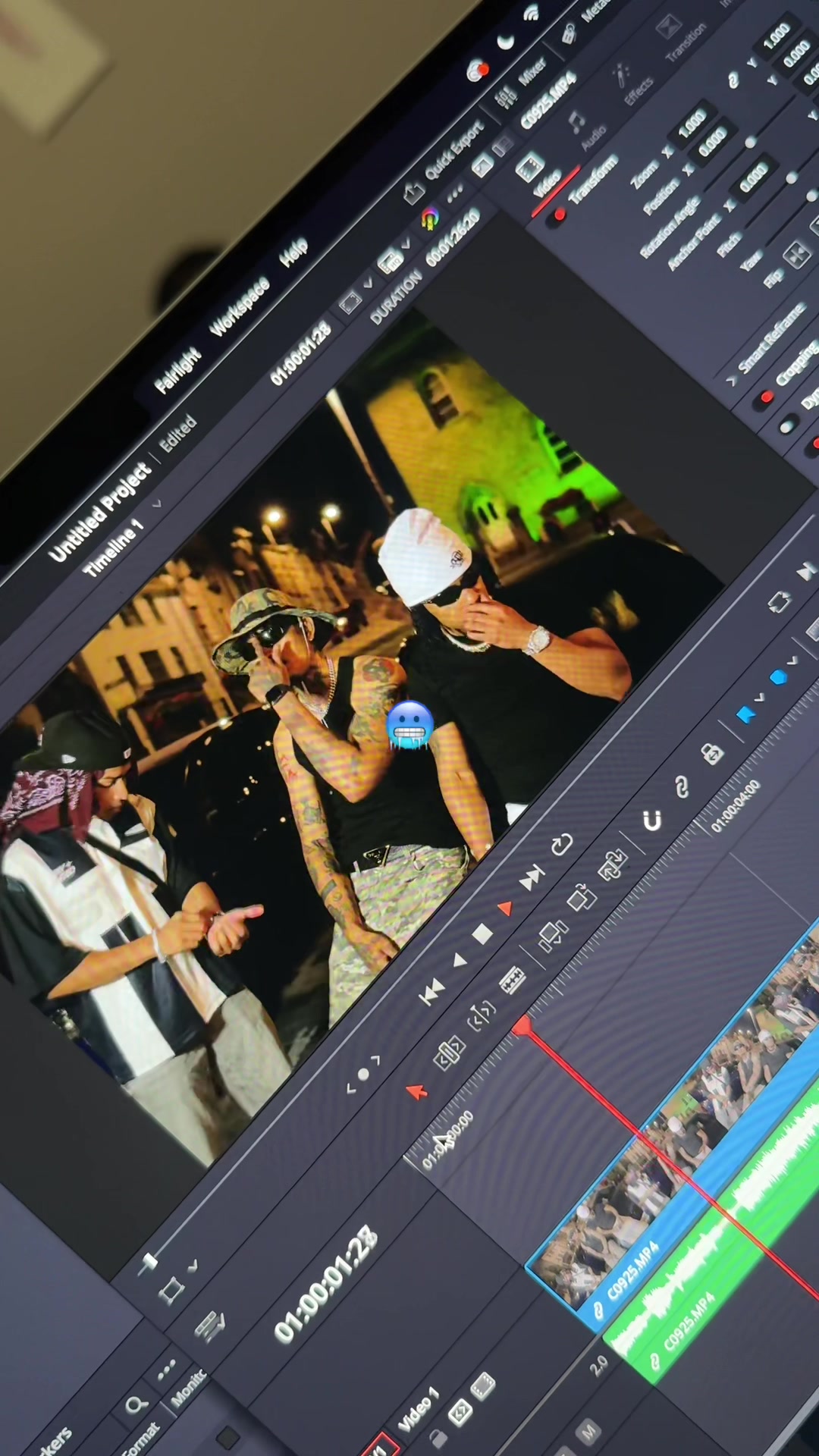This screenshot has width=819, height=1456.
Task: Select the Blade razor tool
Action: (513, 981)
